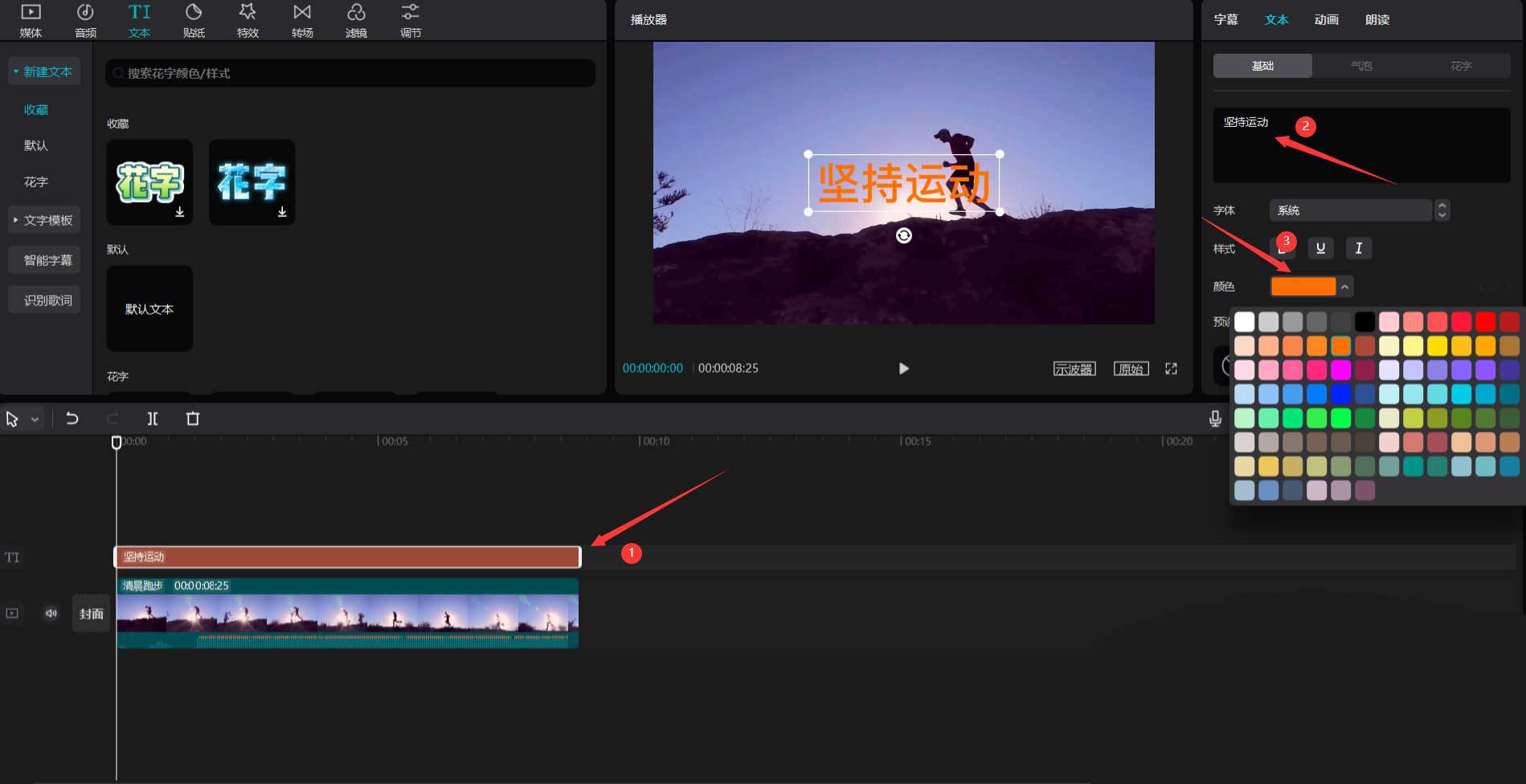Screen dimensions: 1526x784
Task: Open the 贴纸 stickers panel
Action: point(194,19)
